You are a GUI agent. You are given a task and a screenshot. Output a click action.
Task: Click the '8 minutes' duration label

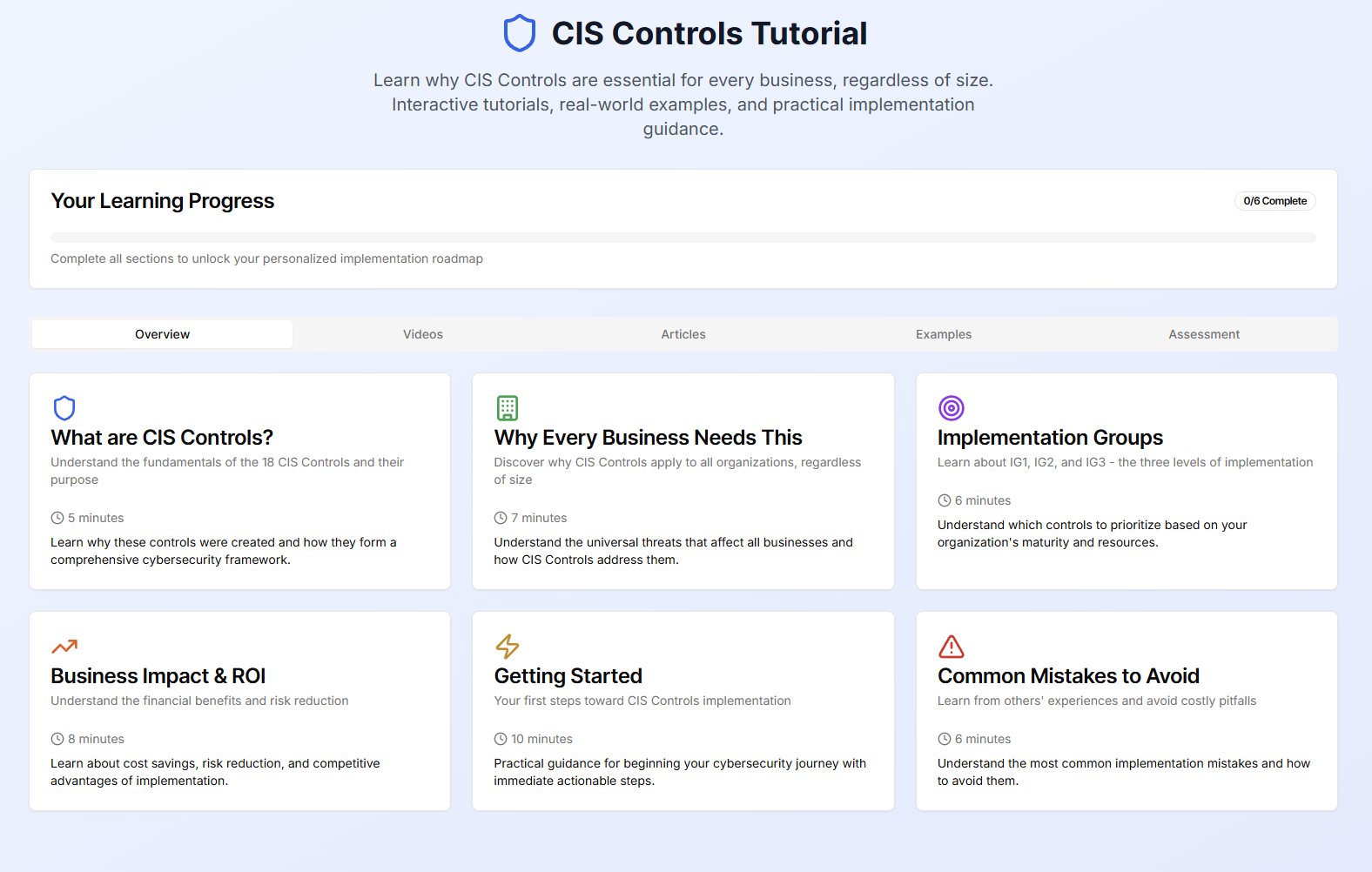pyautogui.click(x=96, y=739)
